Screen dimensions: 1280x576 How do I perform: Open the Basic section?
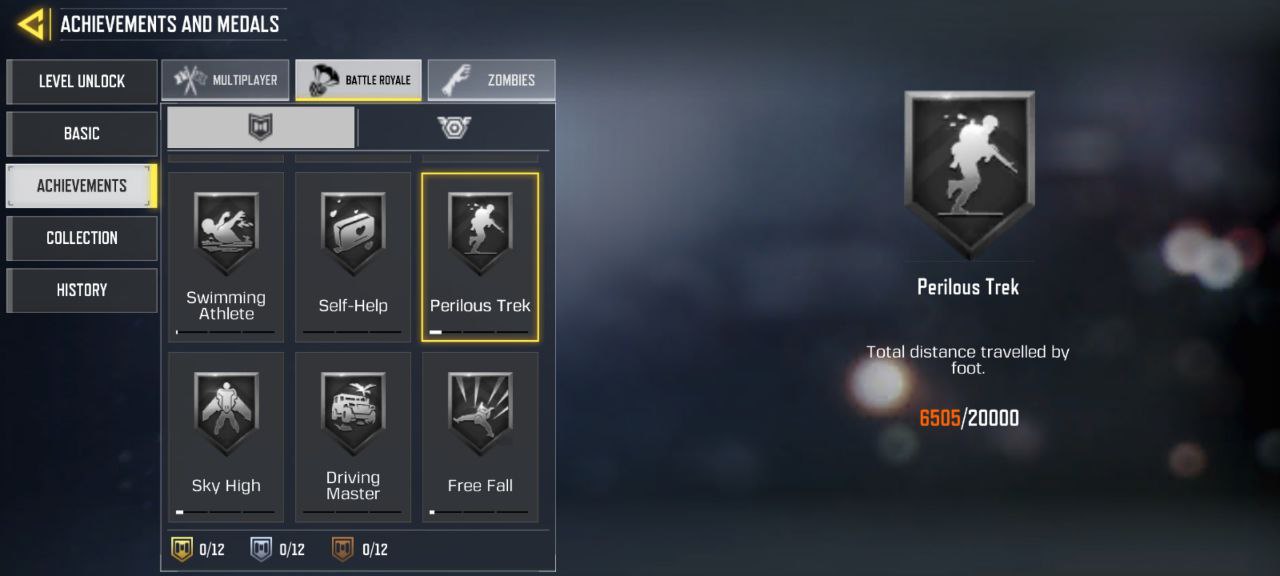click(x=82, y=133)
